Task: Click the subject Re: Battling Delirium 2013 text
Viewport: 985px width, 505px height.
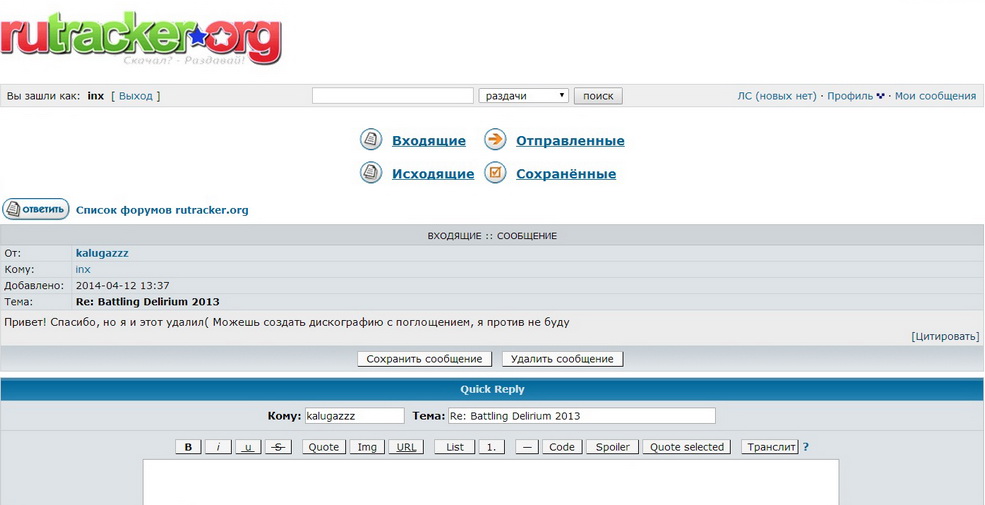Action: tap(148, 302)
